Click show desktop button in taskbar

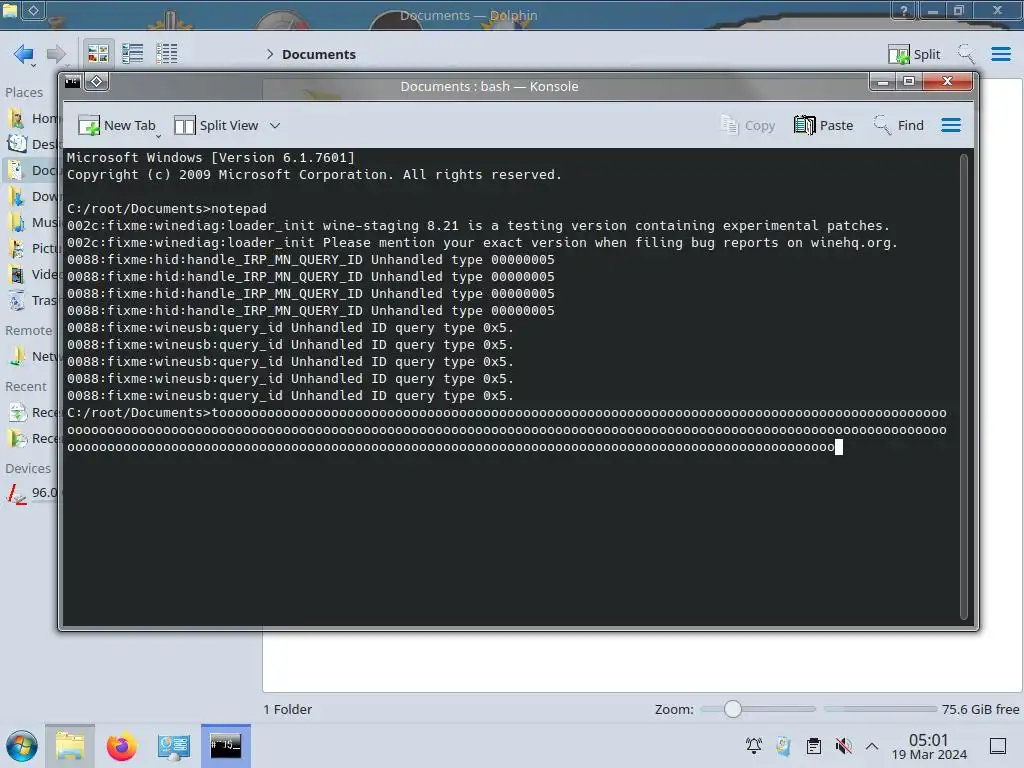[998, 745]
